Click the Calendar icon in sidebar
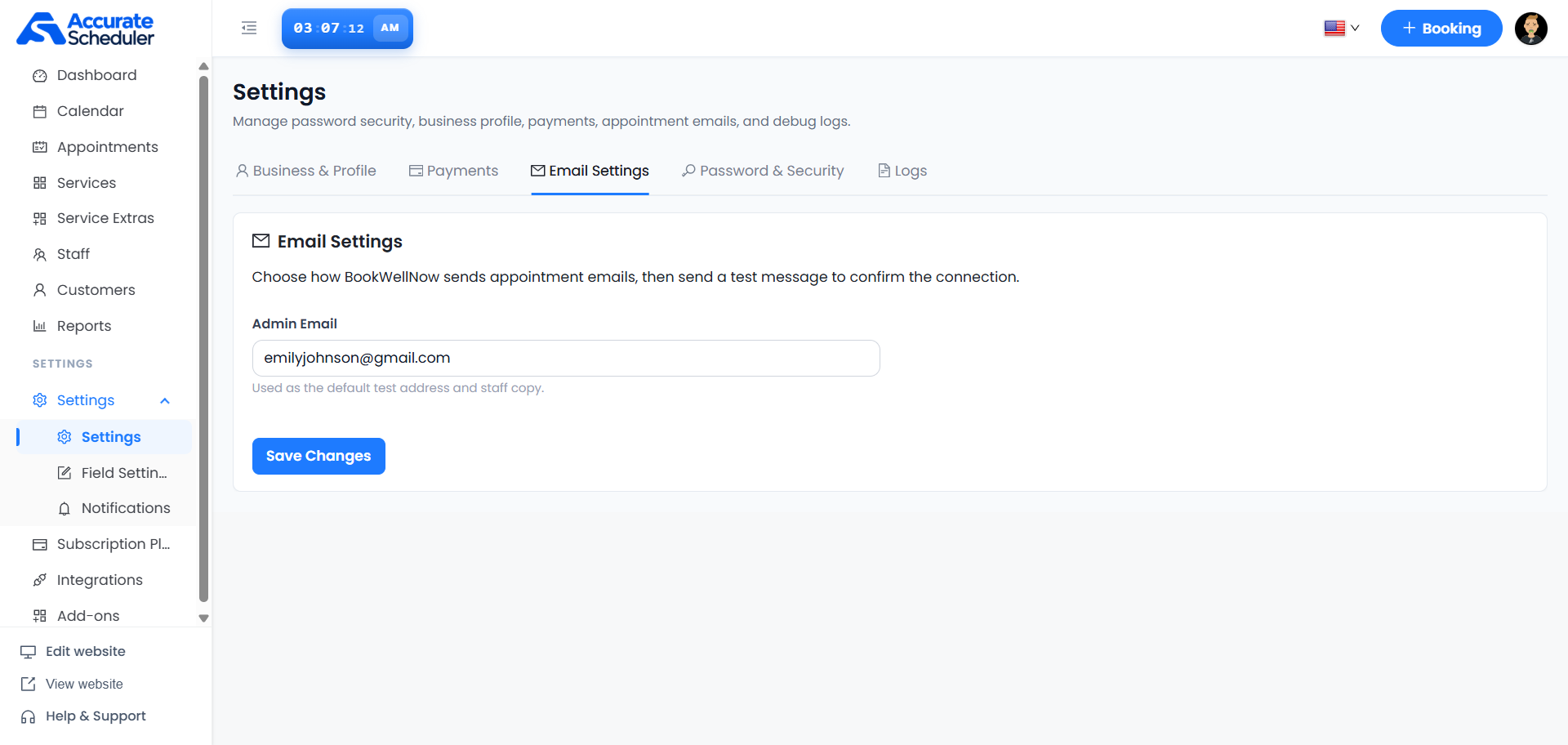1568x745 pixels. click(x=39, y=112)
